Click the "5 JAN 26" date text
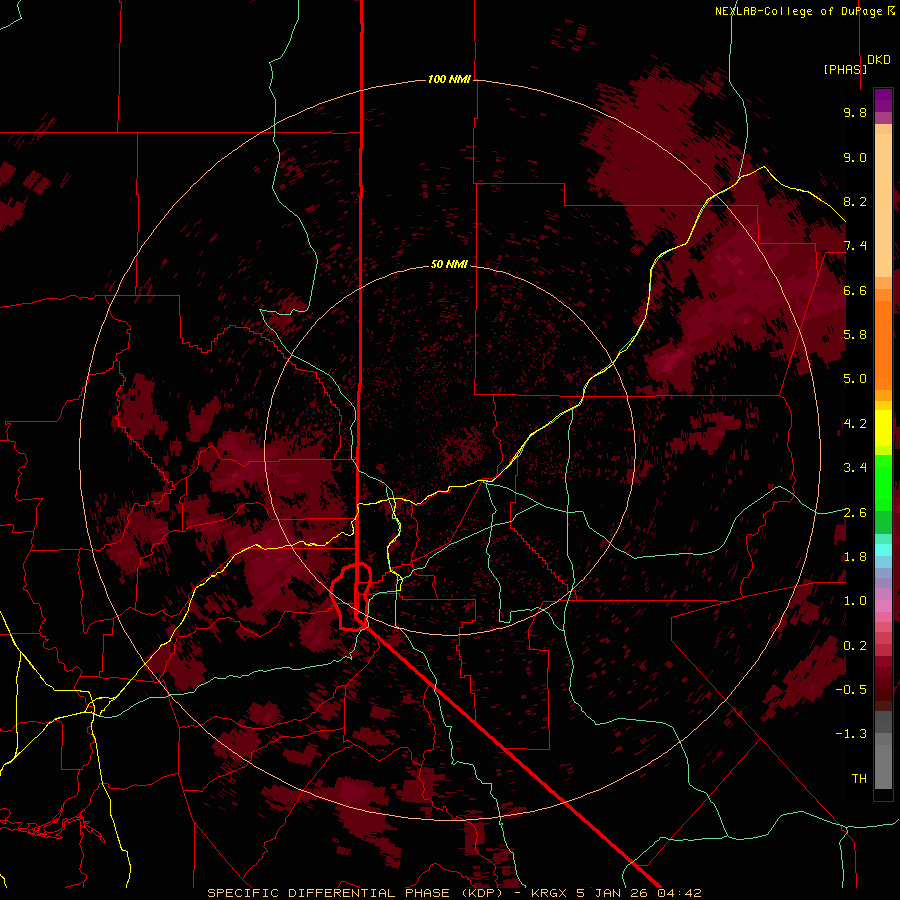This screenshot has width=900, height=900. pos(611,893)
